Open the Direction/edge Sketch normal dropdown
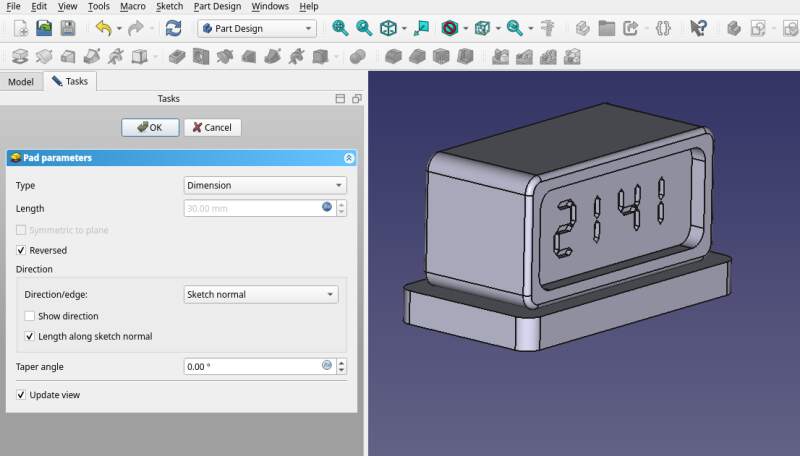Image resolution: width=800 pixels, height=456 pixels. tap(261, 294)
